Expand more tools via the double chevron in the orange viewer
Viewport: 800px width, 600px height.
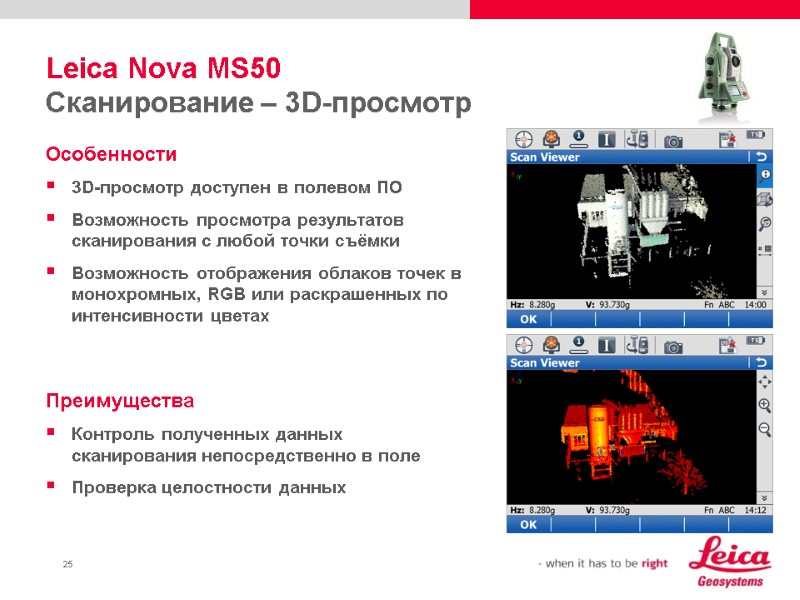click(x=764, y=498)
